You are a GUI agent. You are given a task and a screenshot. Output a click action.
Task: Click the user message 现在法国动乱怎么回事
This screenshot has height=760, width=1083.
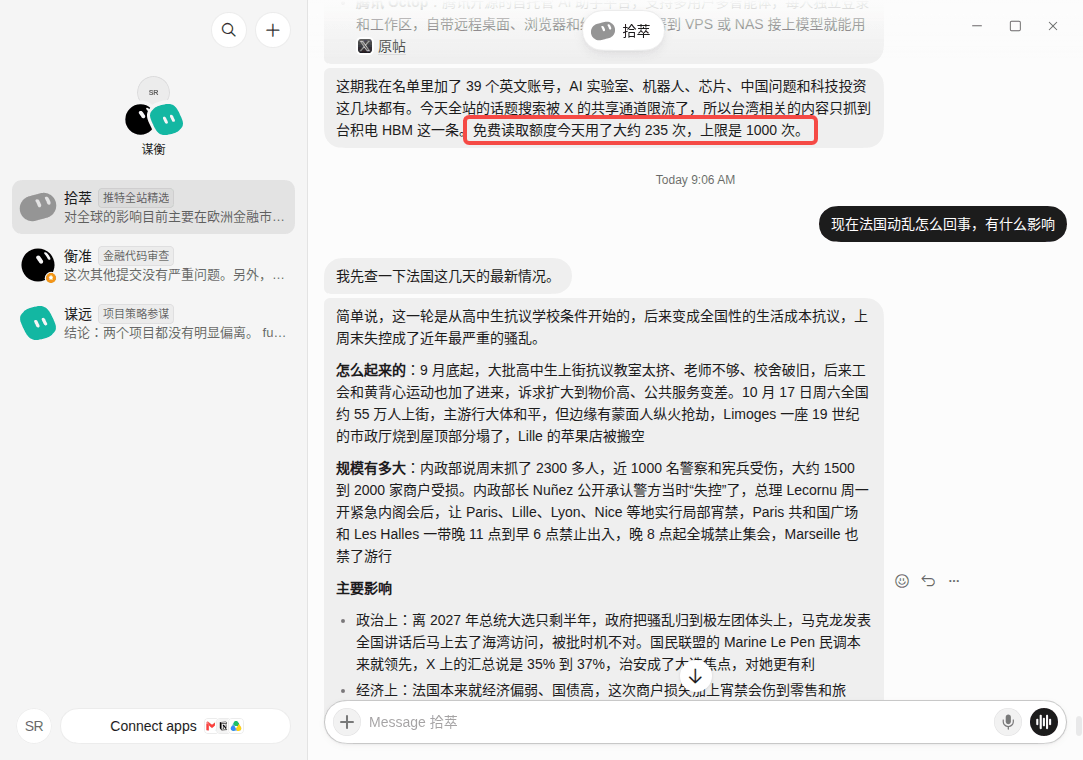pos(943,224)
